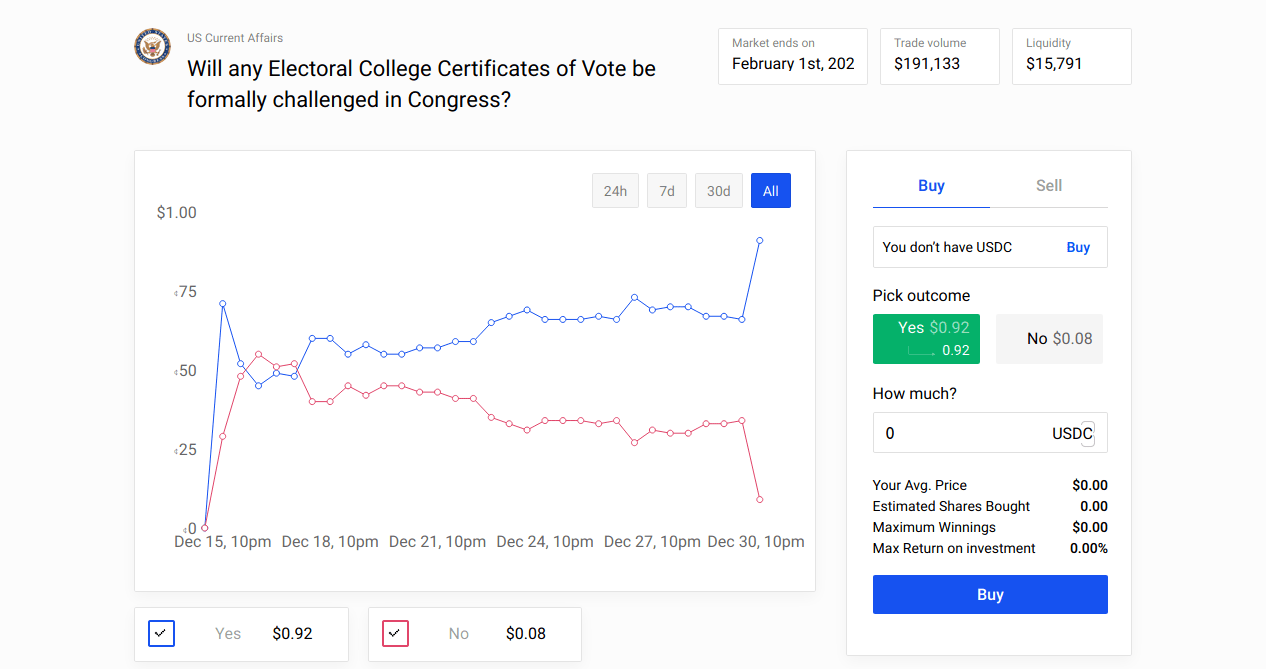Click the US Current Affairs category label

tap(235, 38)
